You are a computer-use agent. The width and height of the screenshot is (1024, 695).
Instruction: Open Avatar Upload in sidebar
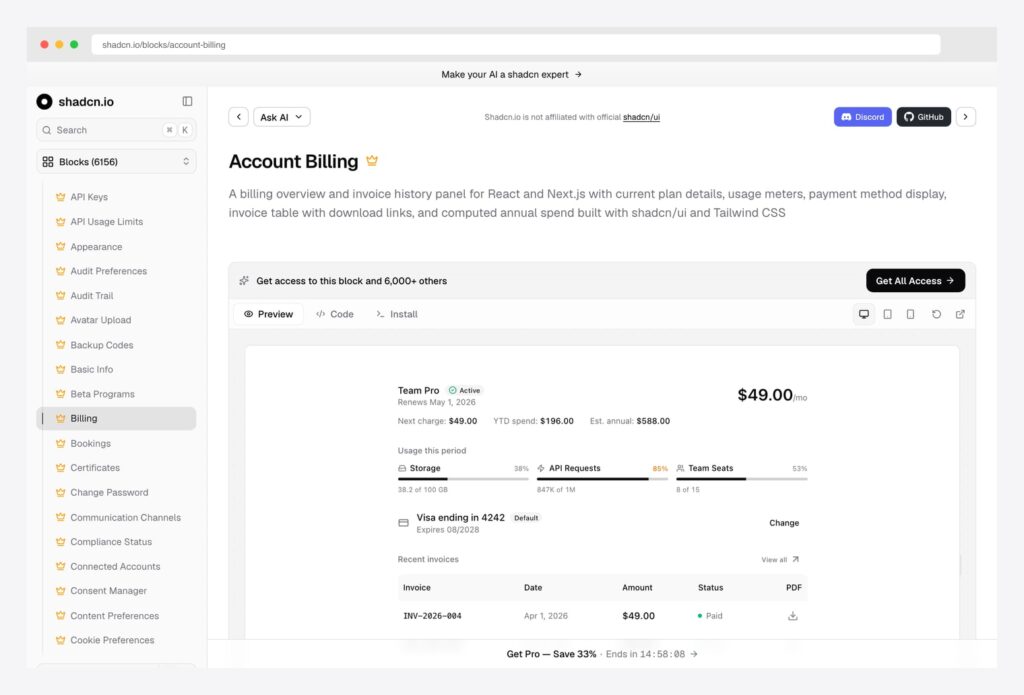[x=101, y=320]
